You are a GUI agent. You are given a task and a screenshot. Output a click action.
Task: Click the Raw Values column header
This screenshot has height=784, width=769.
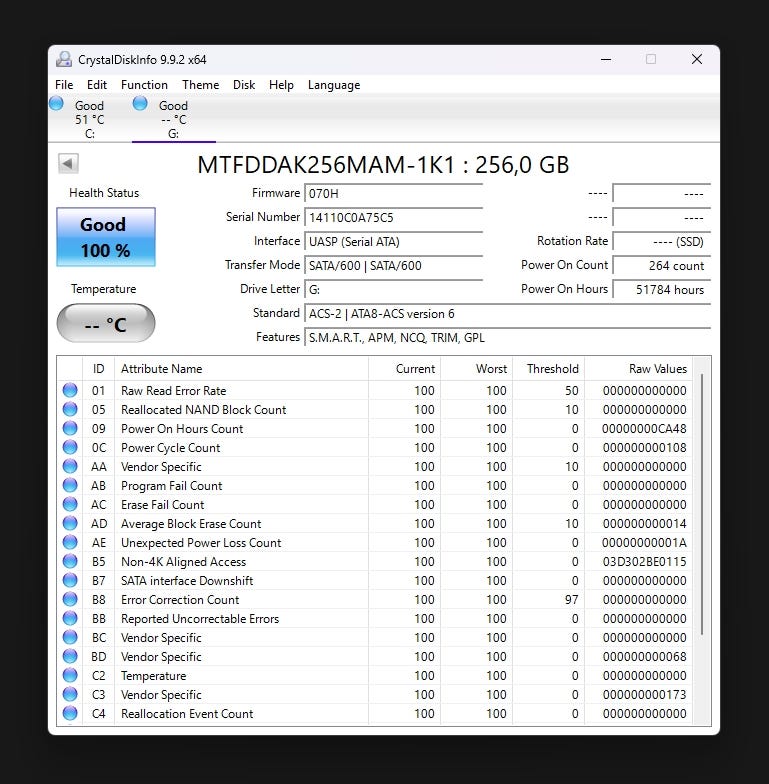click(638, 368)
